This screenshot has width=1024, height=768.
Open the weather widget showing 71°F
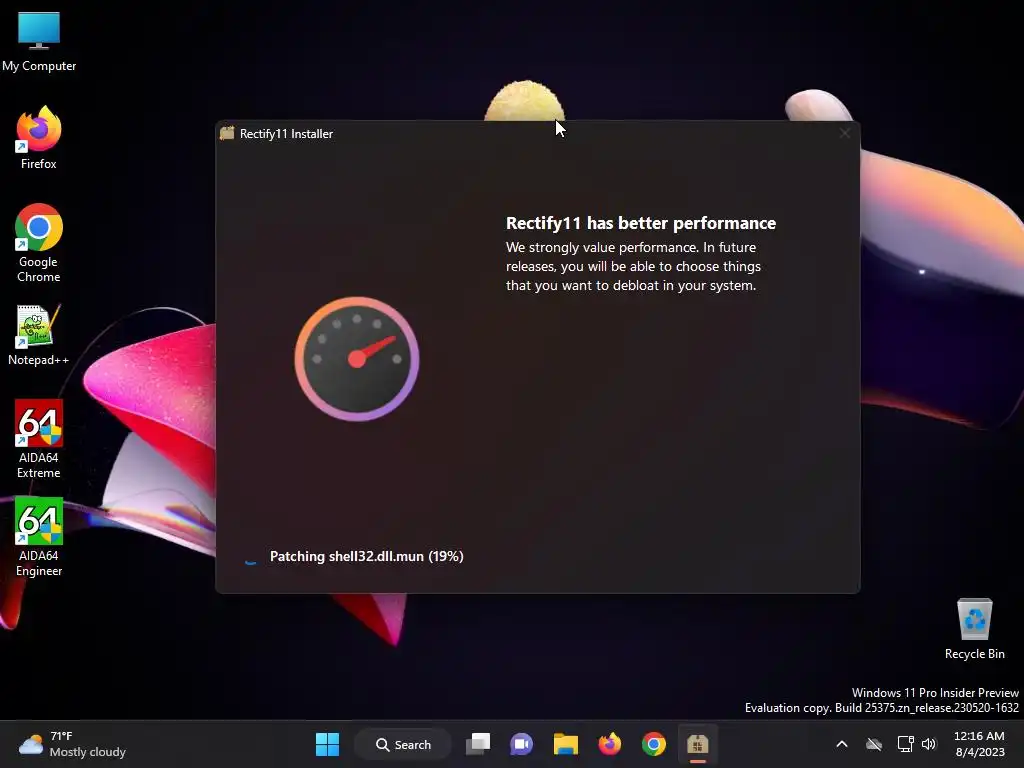[72, 744]
